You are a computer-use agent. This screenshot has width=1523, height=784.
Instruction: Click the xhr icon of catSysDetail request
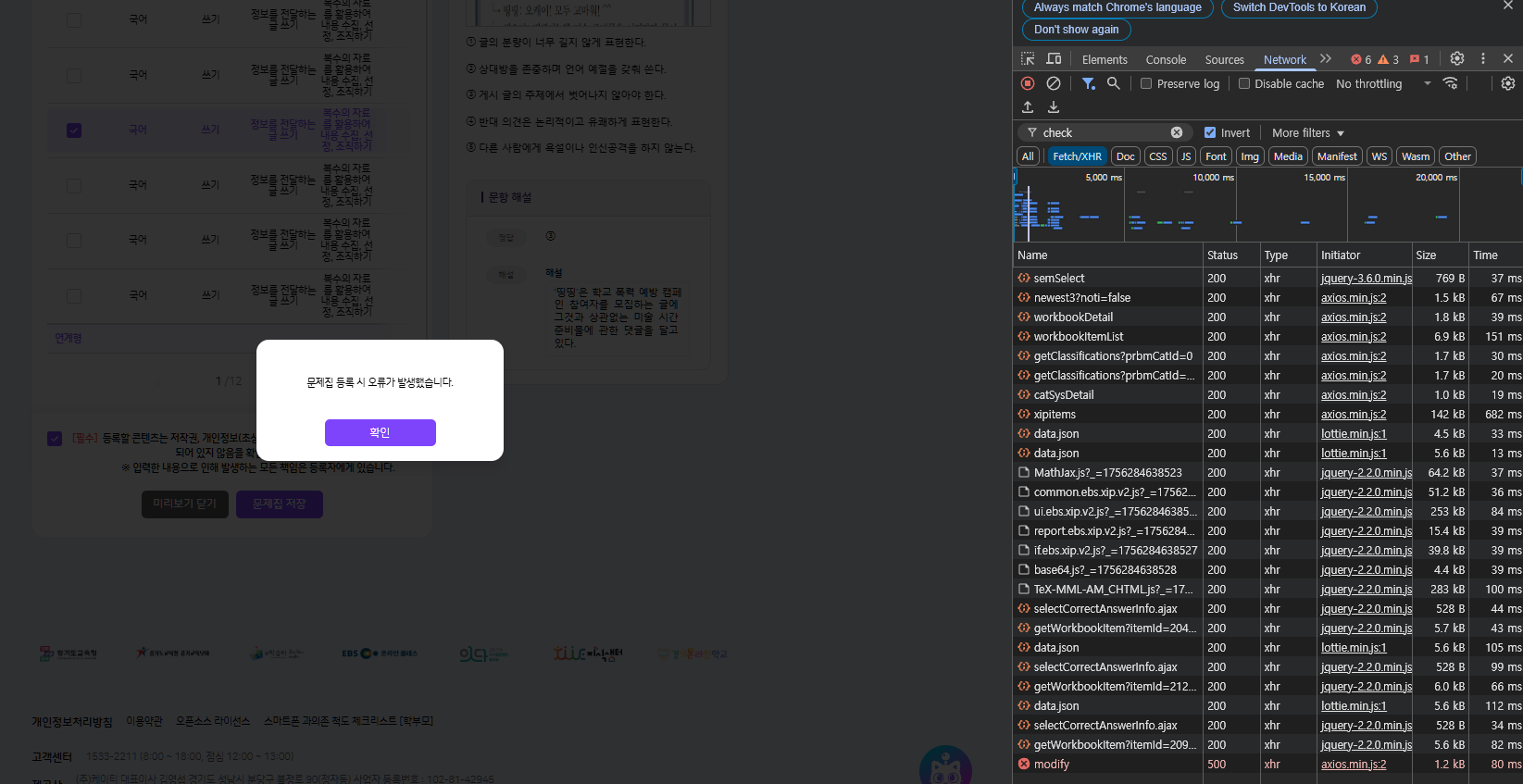(1024, 394)
